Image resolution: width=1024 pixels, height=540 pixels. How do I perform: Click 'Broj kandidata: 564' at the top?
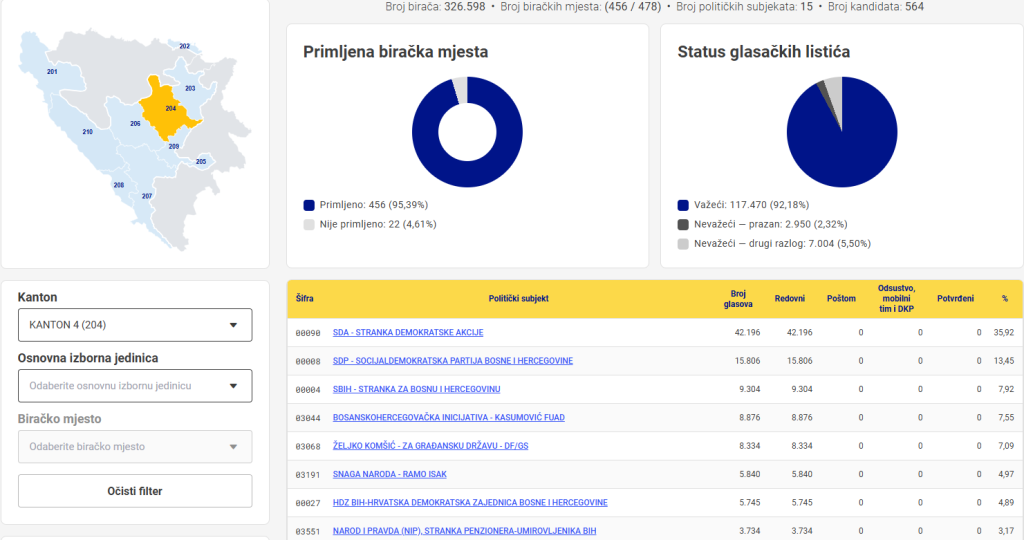coord(876,7)
